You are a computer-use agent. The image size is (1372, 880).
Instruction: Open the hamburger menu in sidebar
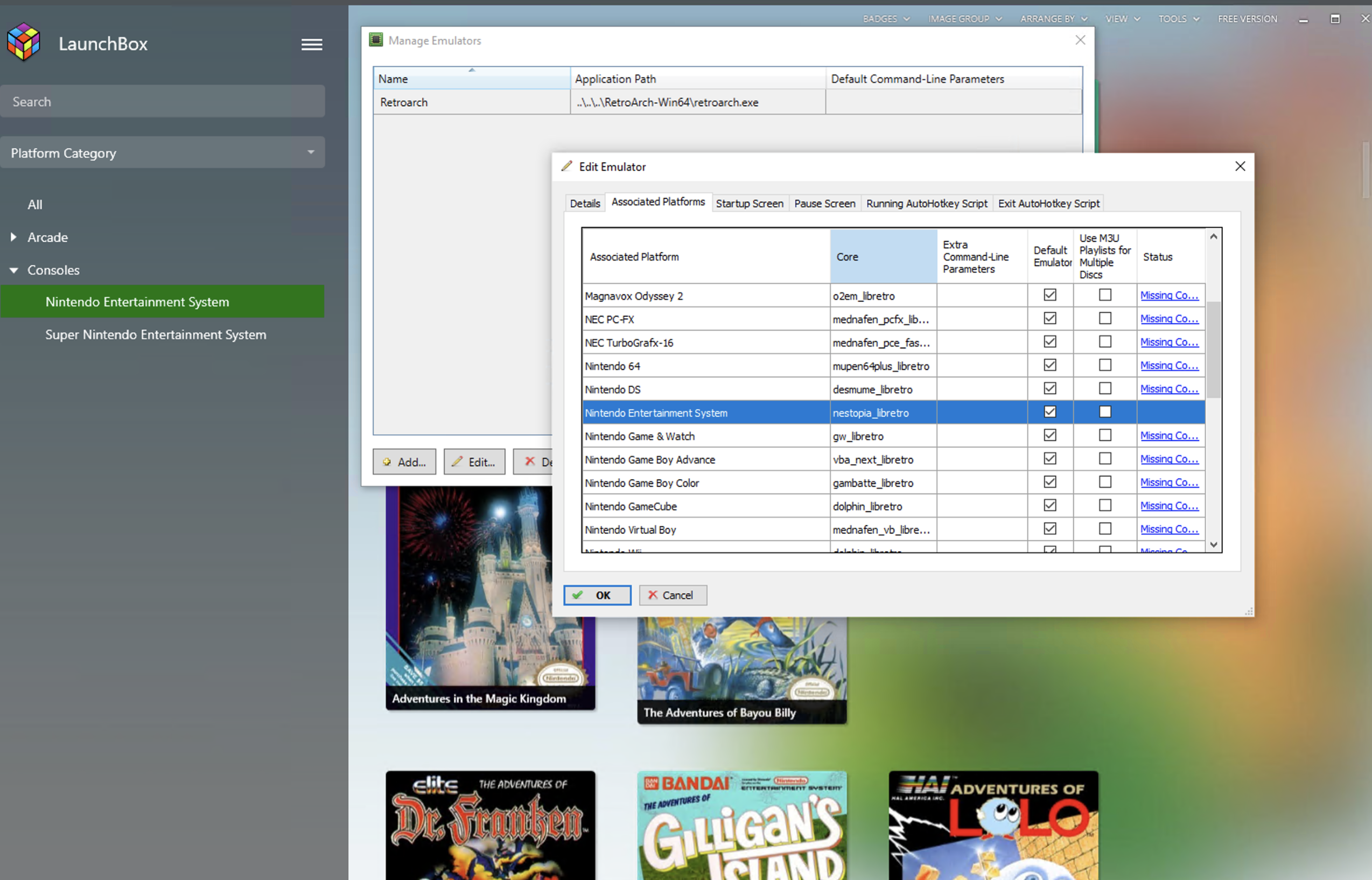coord(312,44)
